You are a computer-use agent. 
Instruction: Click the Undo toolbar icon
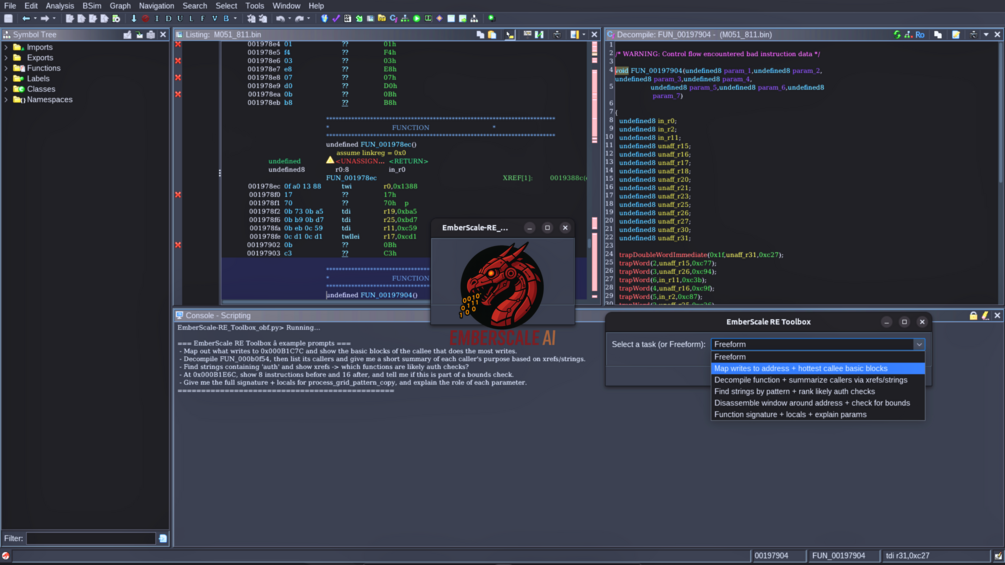coord(280,19)
